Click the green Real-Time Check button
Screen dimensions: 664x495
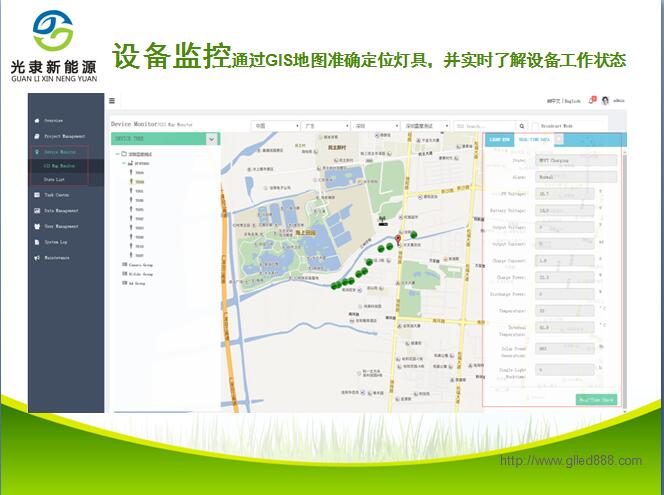(596, 400)
